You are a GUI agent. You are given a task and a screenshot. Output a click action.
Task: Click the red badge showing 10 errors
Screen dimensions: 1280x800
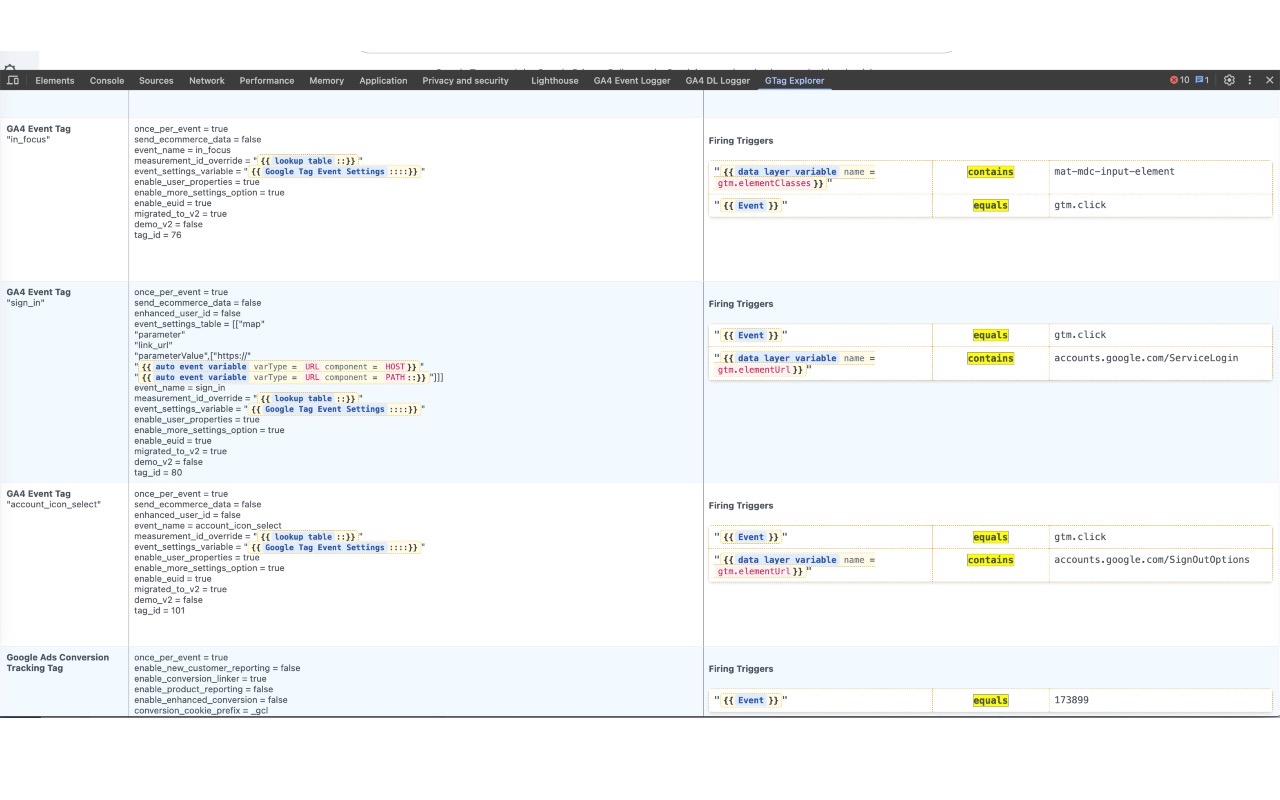(x=1180, y=80)
